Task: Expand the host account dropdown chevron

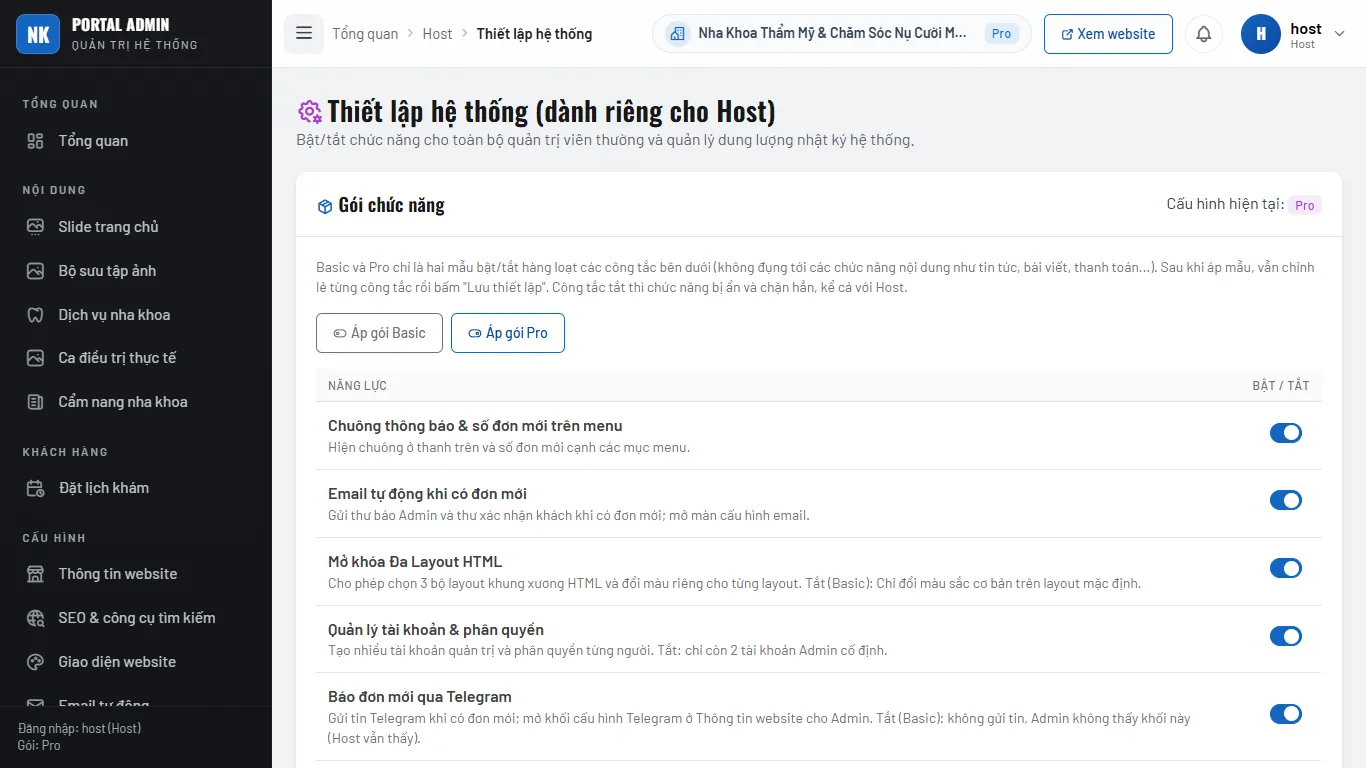Action: (1340, 34)
